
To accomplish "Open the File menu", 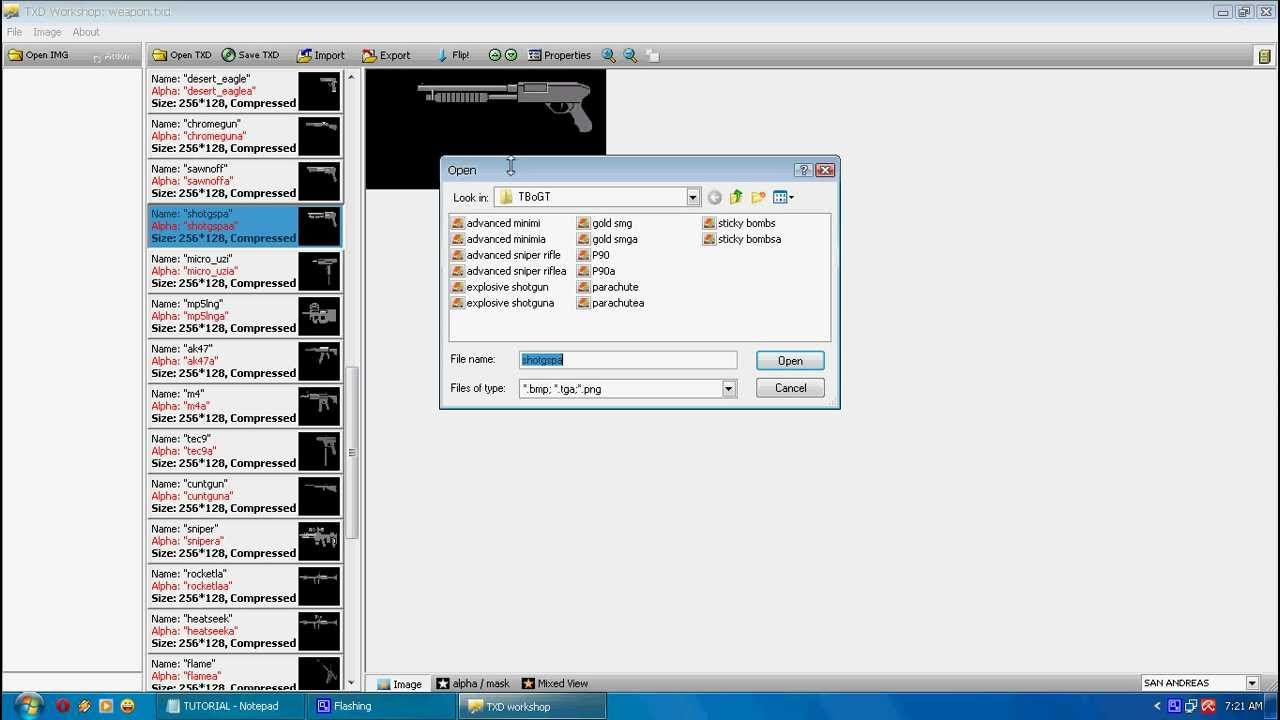I will [14, 32].
